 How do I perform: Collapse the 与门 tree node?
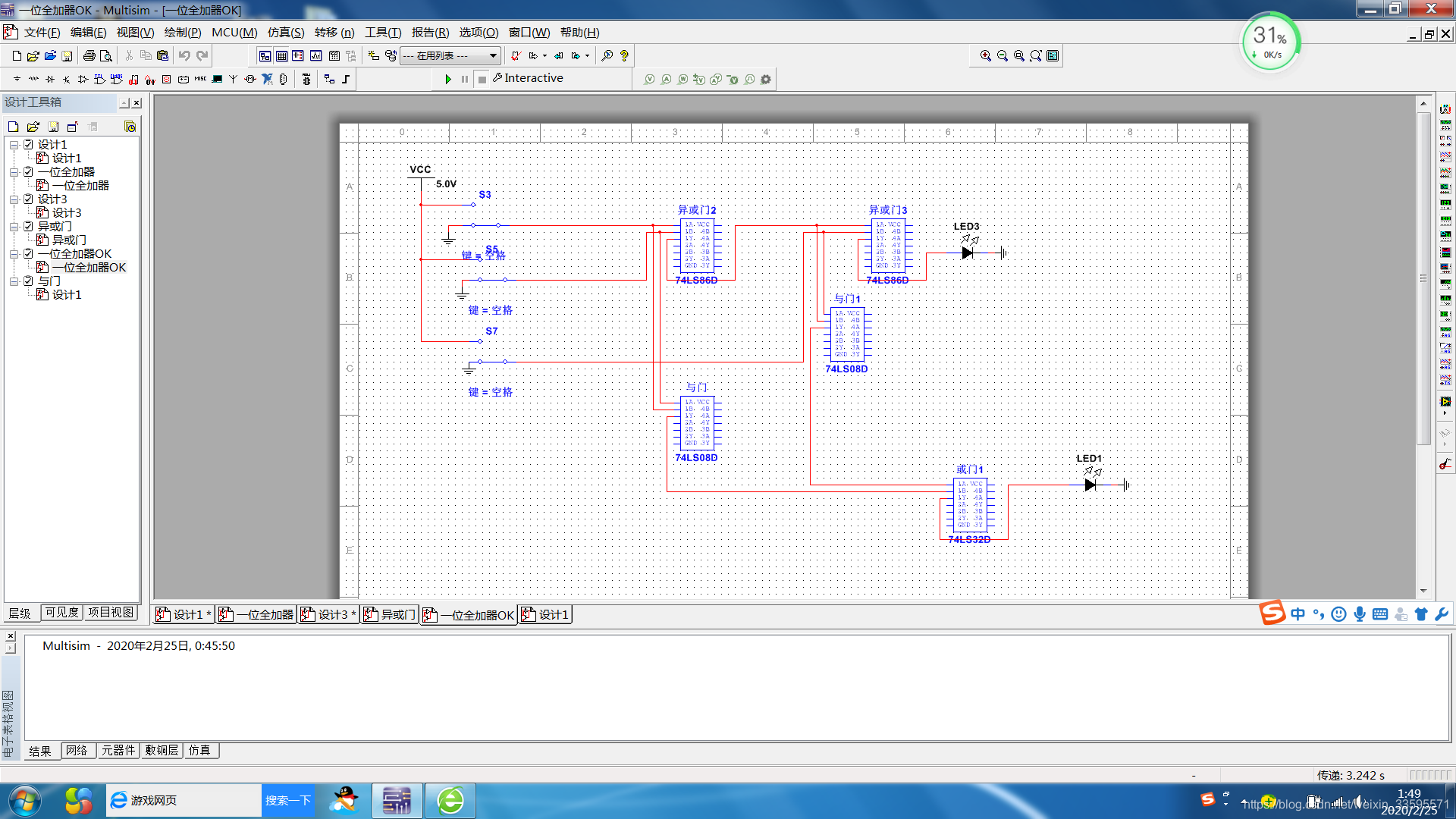click(14, 281)
